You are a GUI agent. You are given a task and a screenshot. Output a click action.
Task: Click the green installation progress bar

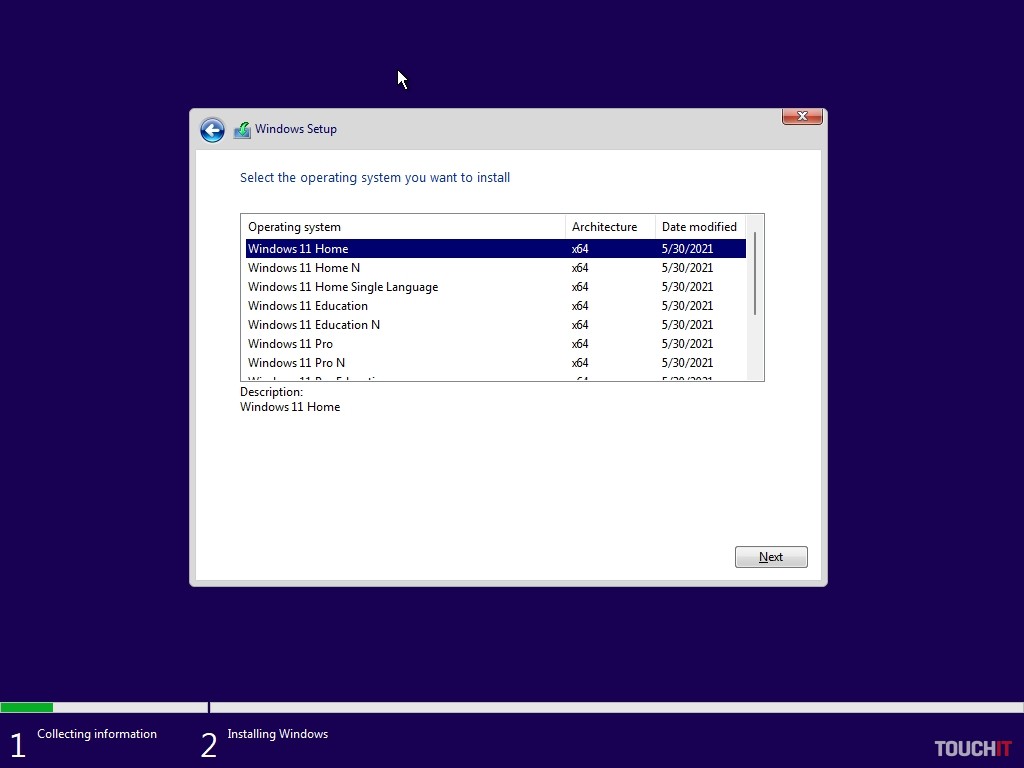click(27, 707)
